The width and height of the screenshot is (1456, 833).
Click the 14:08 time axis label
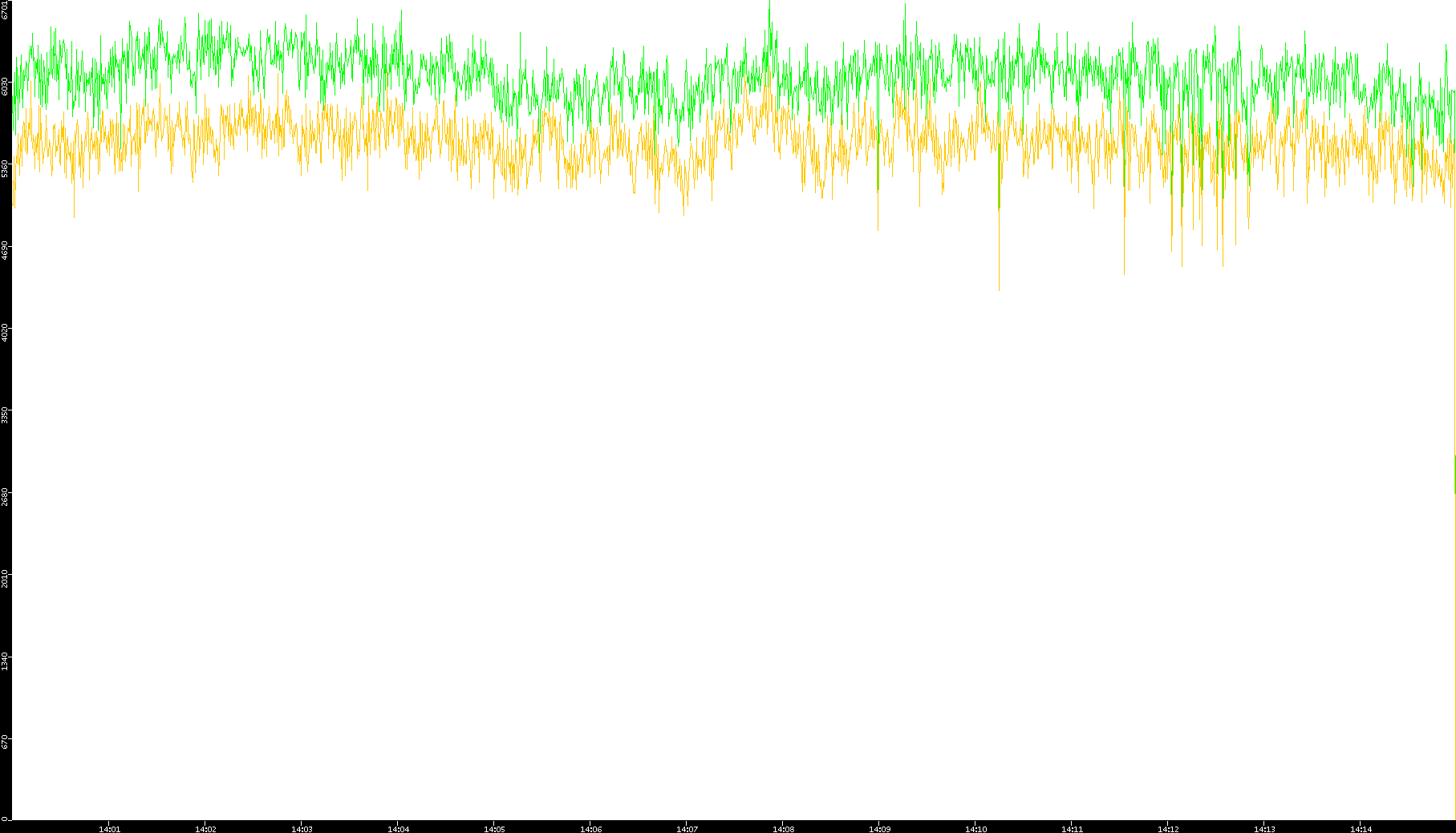point(783,829)
